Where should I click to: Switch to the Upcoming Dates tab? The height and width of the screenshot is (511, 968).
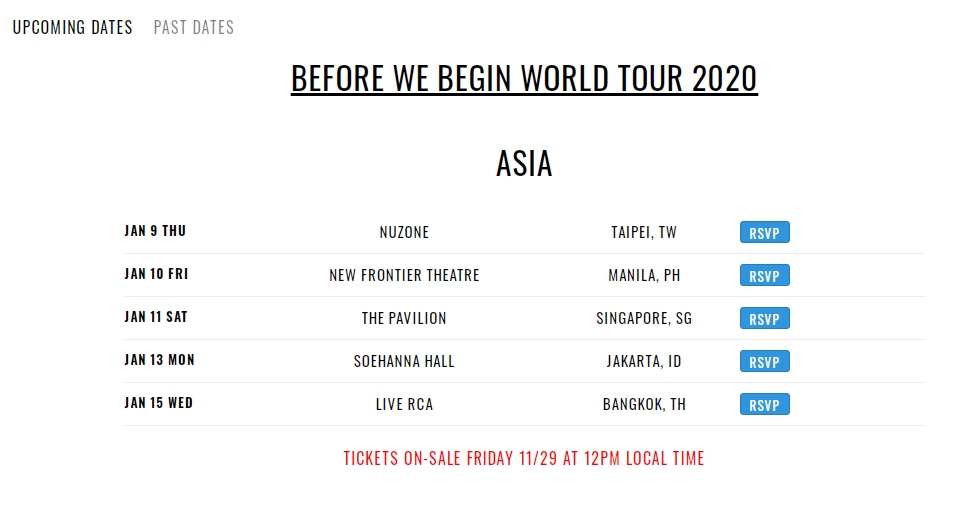click(72, 27)
